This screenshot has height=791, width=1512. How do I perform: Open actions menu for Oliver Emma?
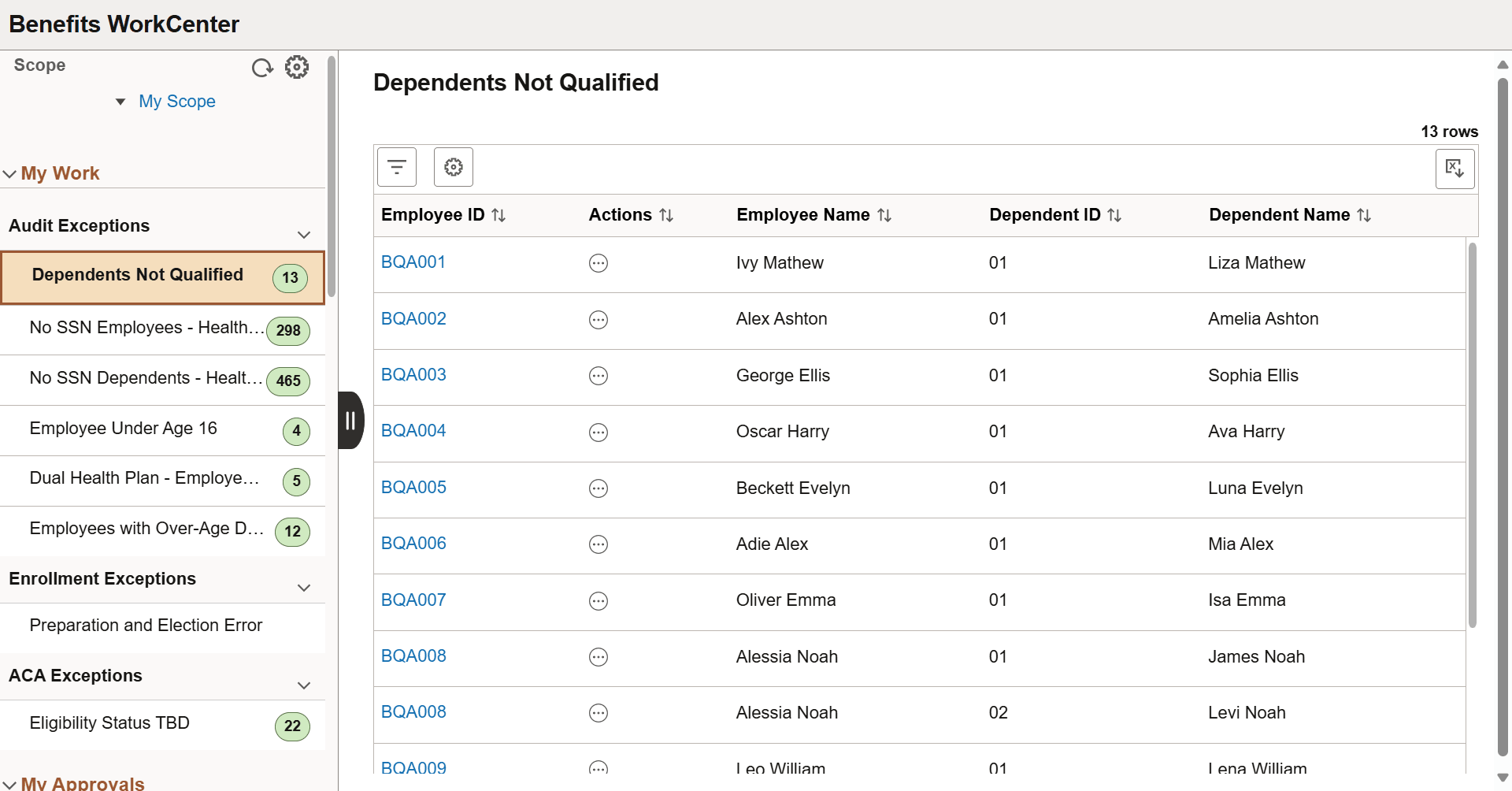pyautogui.click(x=598, y=601)
